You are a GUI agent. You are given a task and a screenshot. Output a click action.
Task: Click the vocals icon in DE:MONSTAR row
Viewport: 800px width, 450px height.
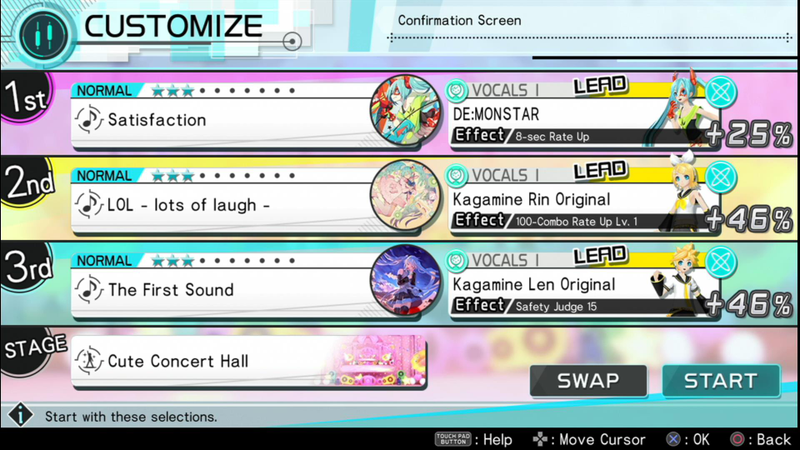(456, 90)
